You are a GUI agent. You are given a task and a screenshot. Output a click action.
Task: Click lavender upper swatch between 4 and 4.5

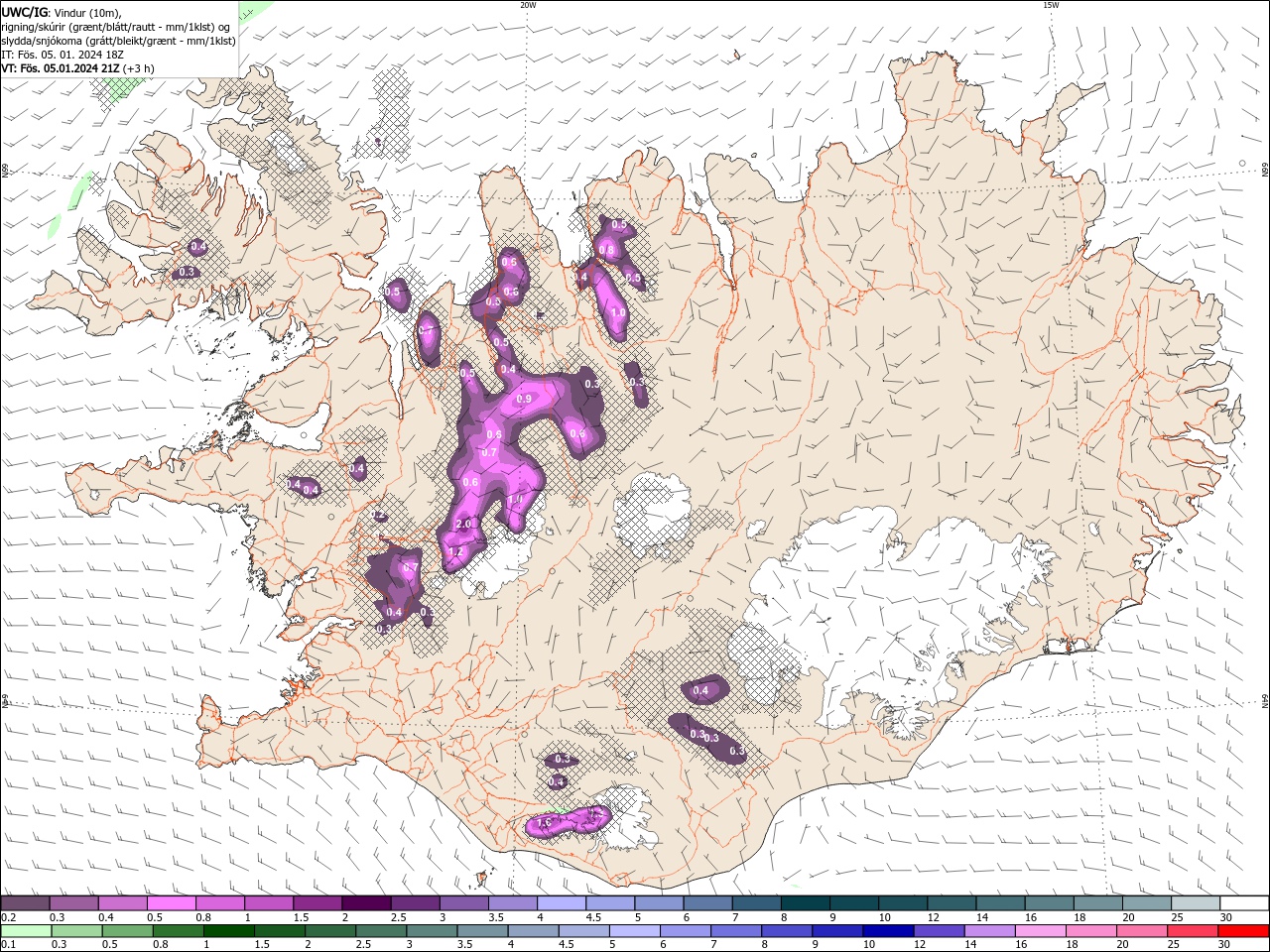point(561,902)
